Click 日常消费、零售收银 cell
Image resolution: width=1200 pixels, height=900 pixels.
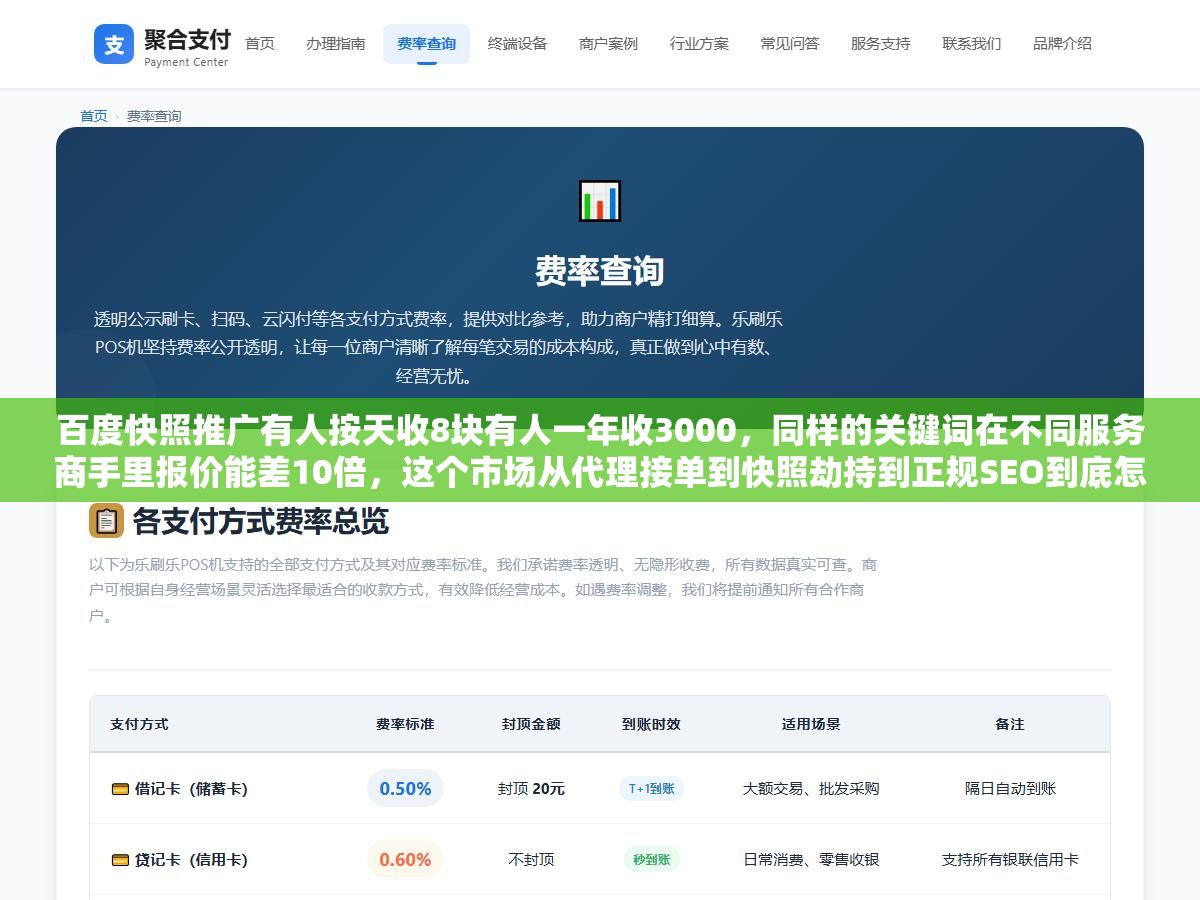[x=811, y=860]
